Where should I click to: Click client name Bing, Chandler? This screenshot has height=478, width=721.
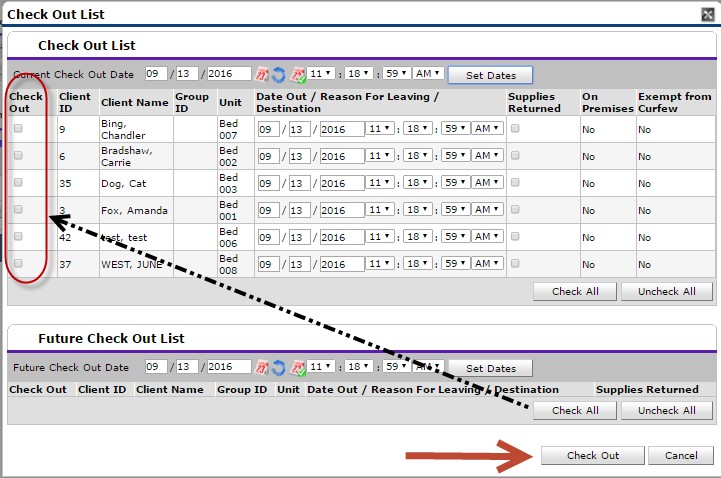coord(123,129)
